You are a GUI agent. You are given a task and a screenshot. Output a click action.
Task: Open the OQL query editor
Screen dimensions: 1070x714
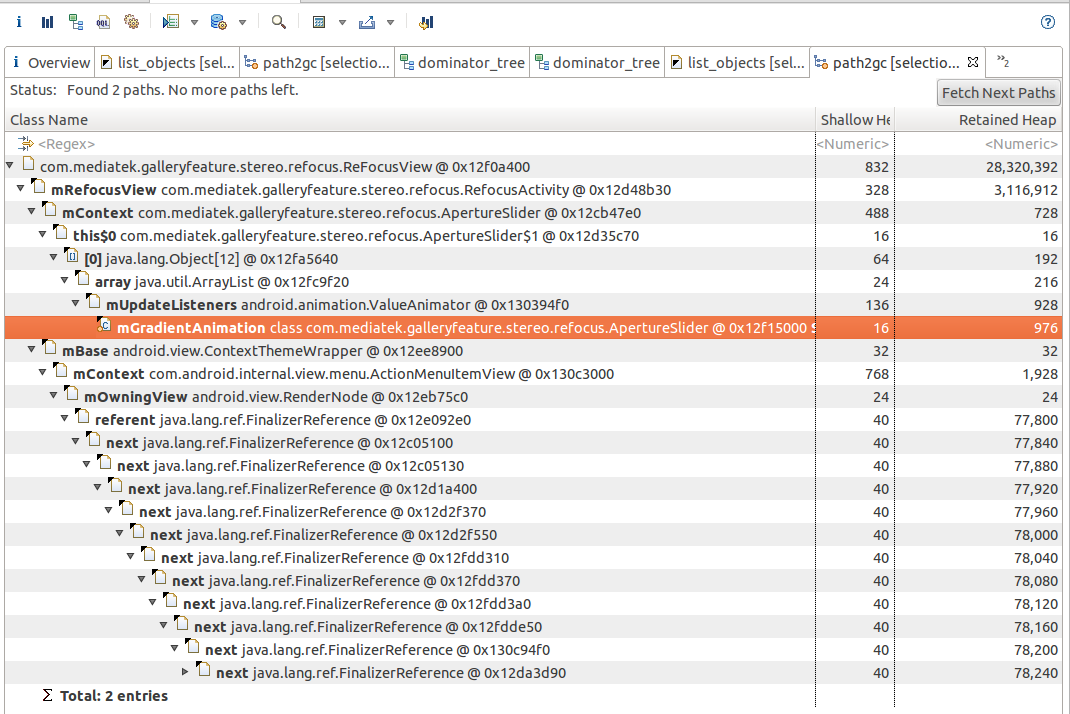[x=104, y=21]
